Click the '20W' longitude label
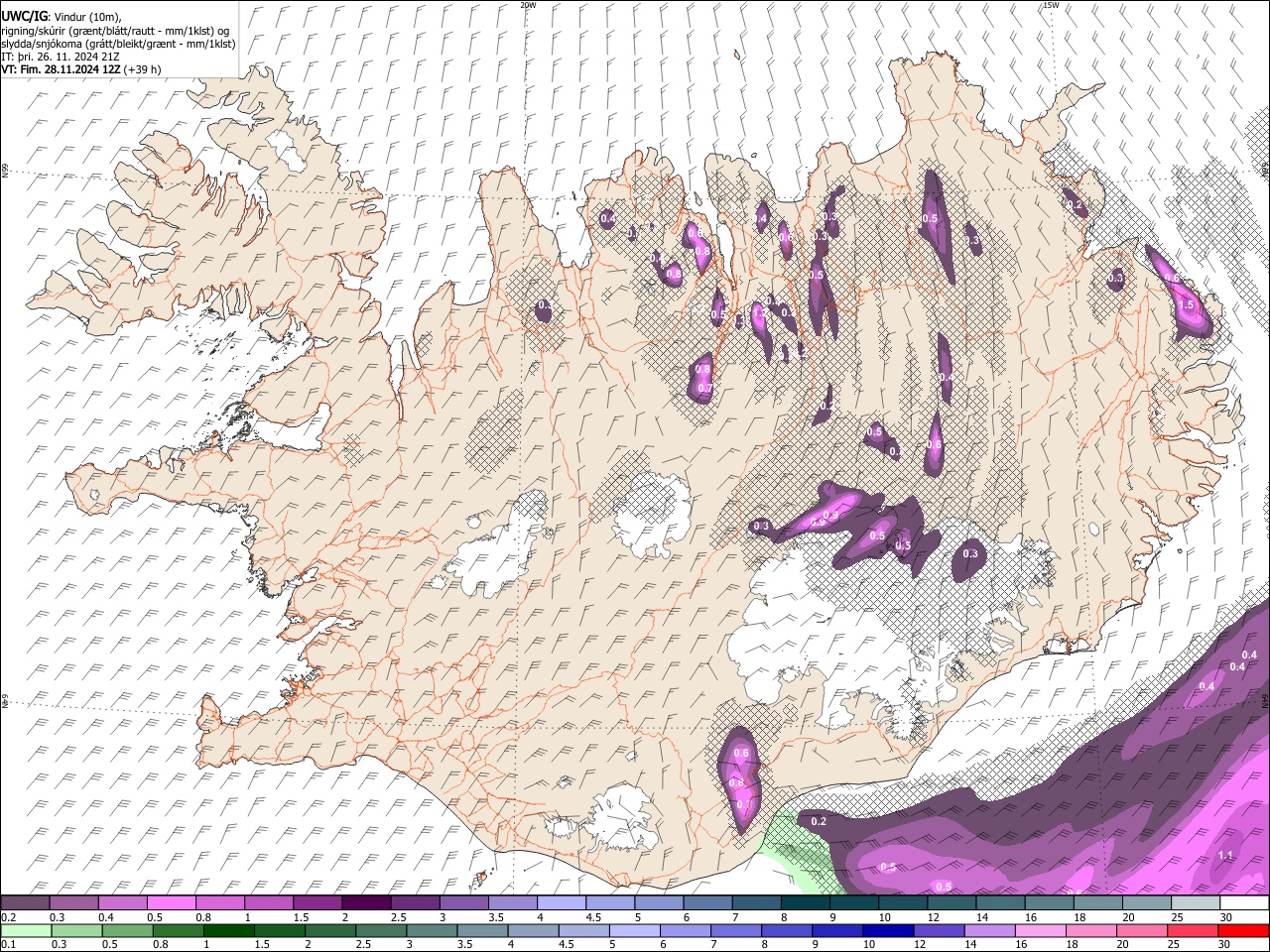The width and height of the screenshot is (1270, 952). [x=529, y=5]
